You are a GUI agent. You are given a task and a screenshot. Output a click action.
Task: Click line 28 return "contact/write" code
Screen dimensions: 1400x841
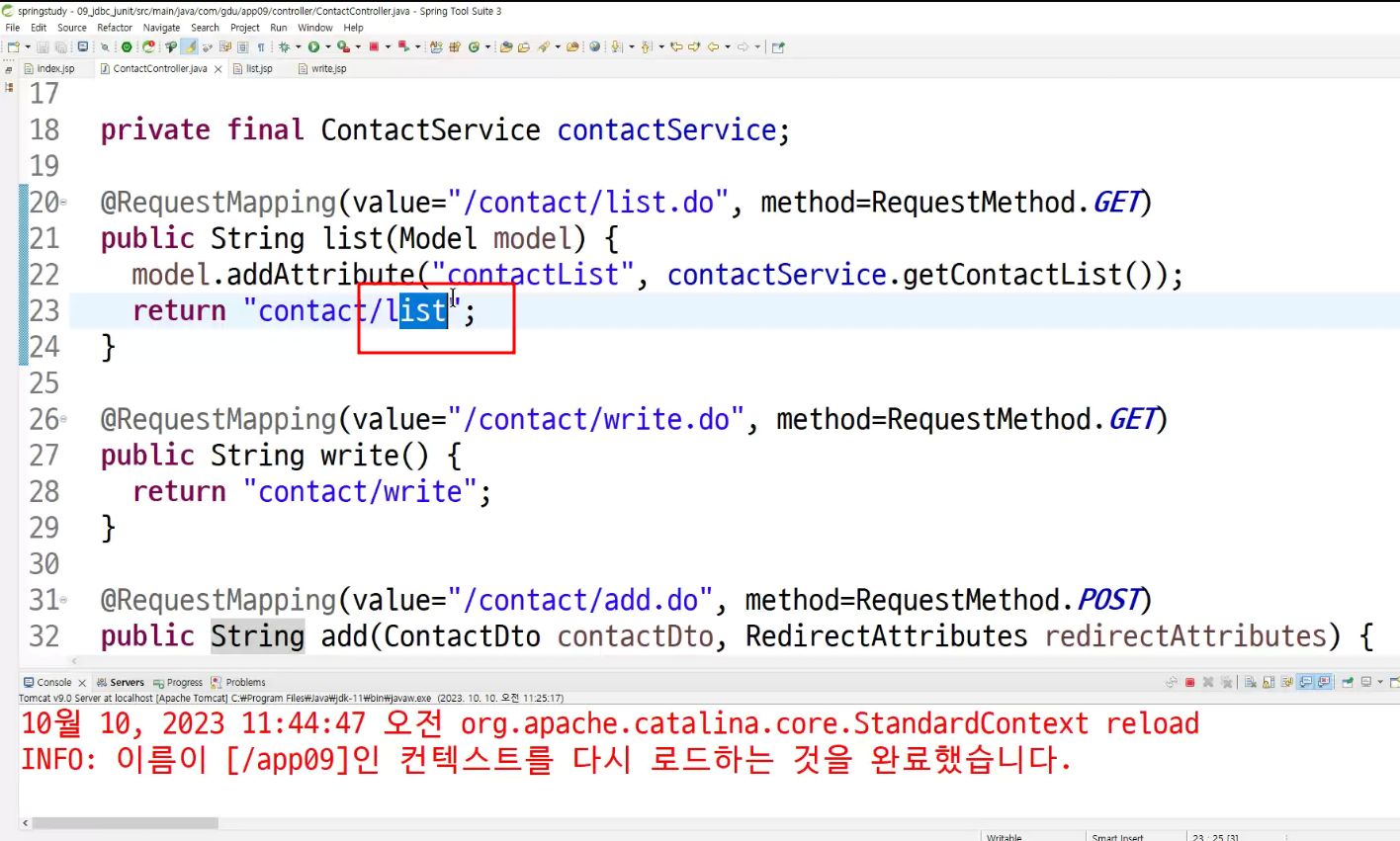(x=311, y=491)
